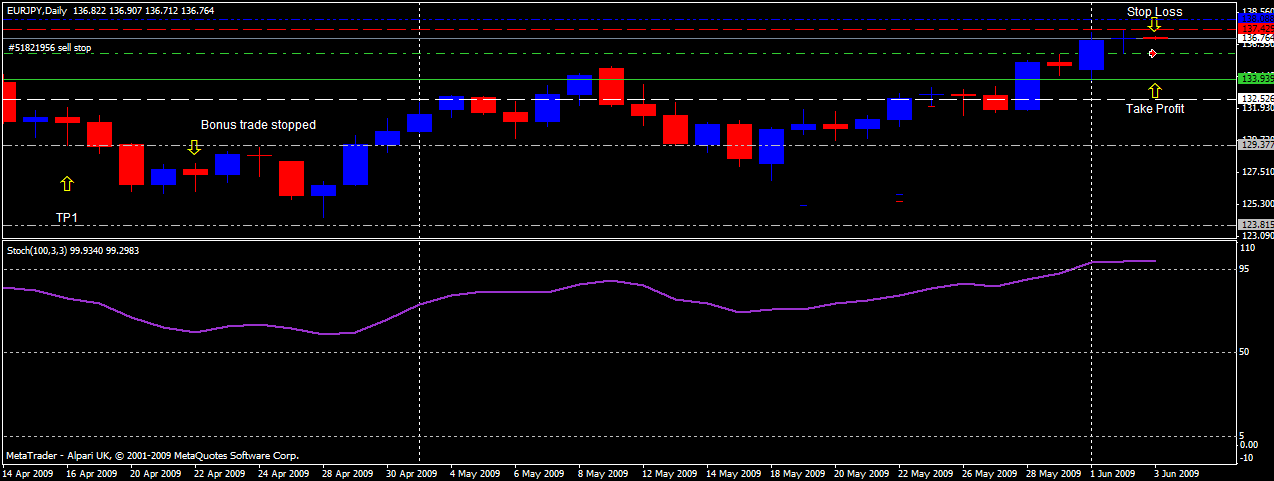This screenshot has height=481, width=1274.
Task: Select the yellow up arrow above Take Profit
Action: (1155, 91)
